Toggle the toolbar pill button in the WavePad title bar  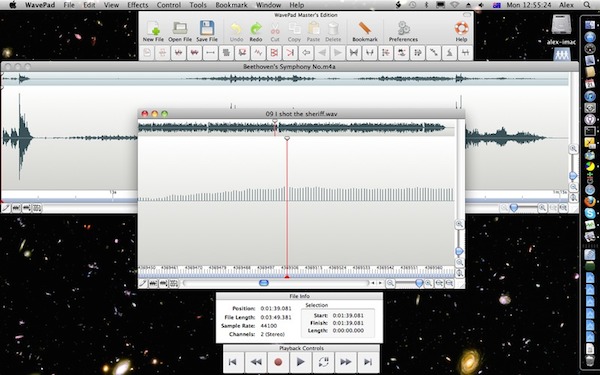(467, 15)
